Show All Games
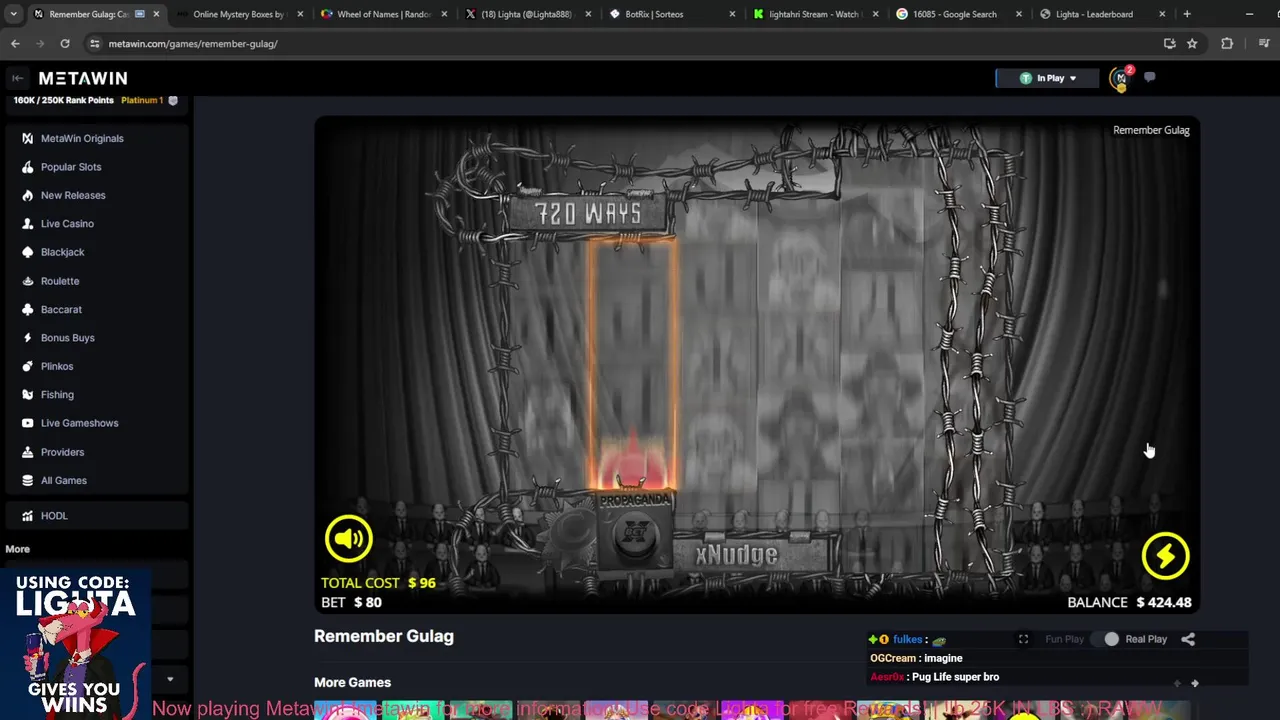 click(x=63, y=480)
